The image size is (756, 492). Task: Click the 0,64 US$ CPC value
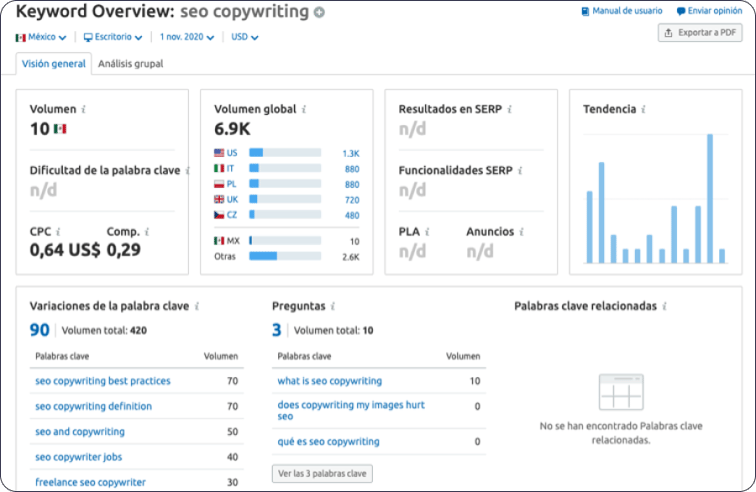[x=65, y=250]
